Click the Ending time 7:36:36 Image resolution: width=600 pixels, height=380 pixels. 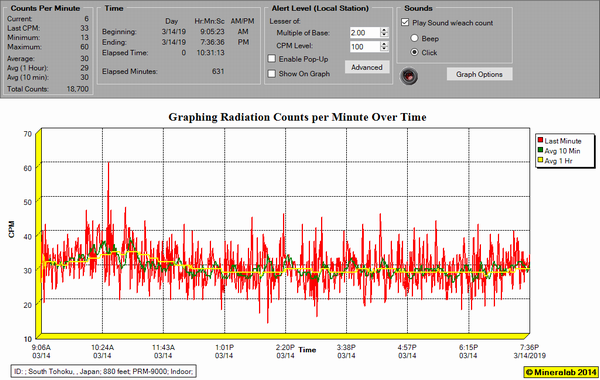[x=212, y=42]
